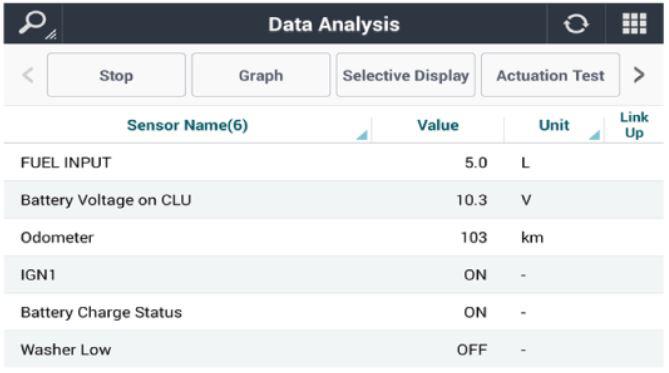The height and width of the screenshot is (373, 669).
Task: Select the Washer Low row
Action: [x=334, y=349]
